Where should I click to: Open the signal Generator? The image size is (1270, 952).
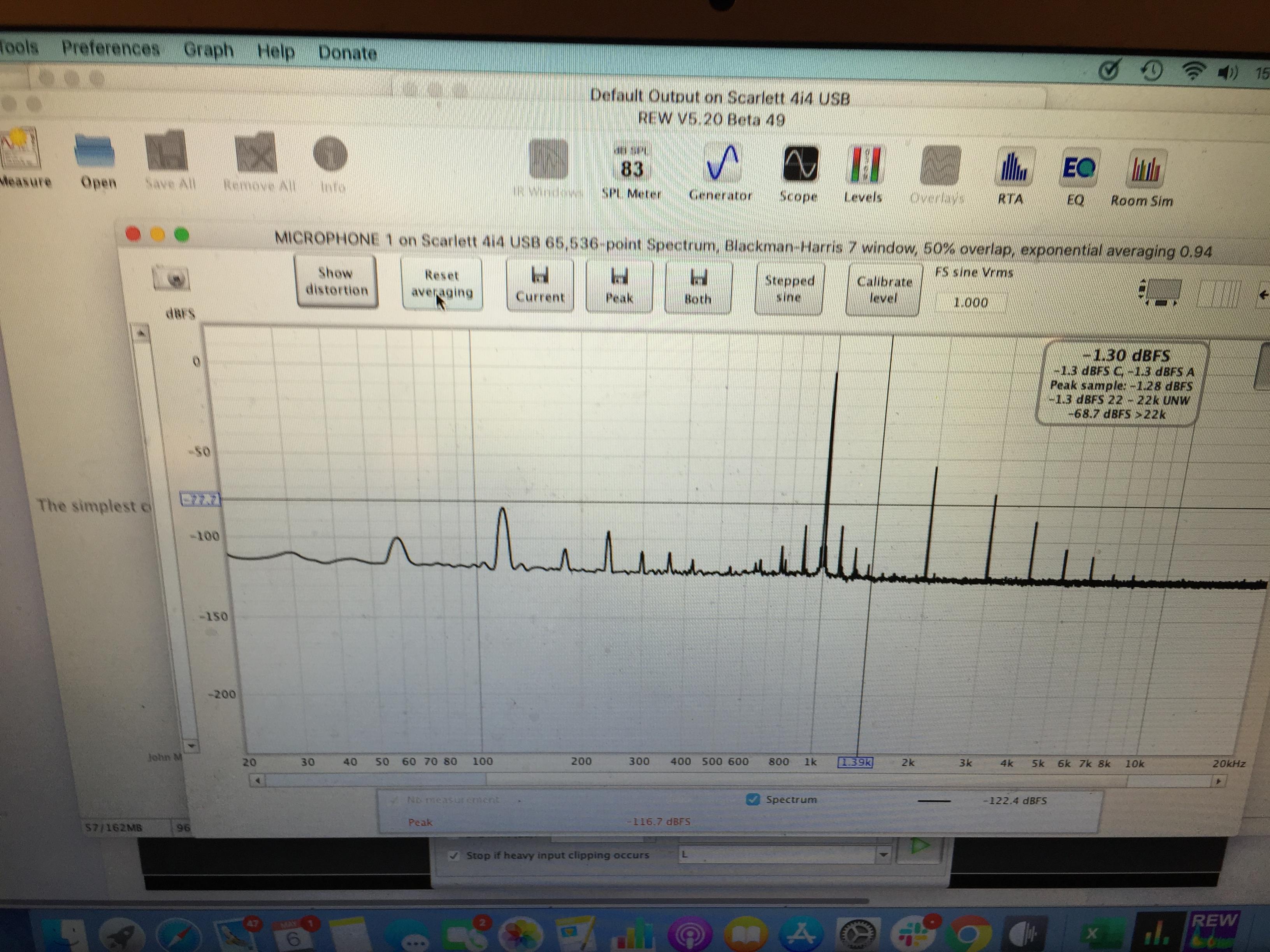coord(721,172)
